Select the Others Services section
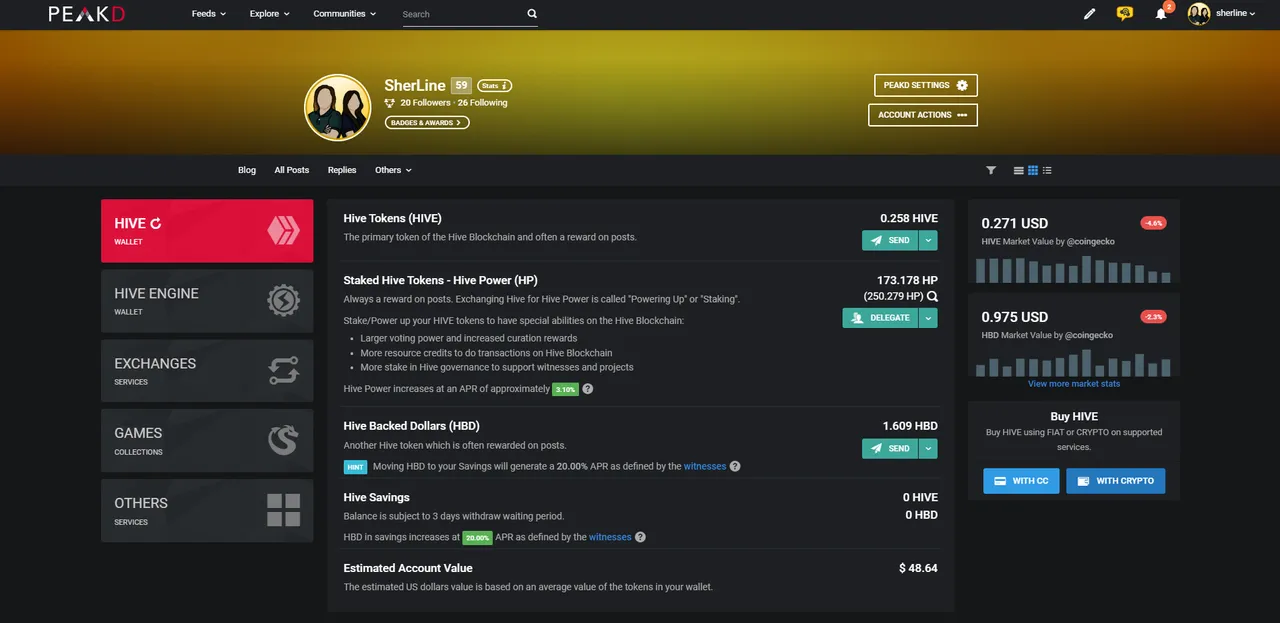The height and width of the screenshot is (623, 1280). coord(207,511)
